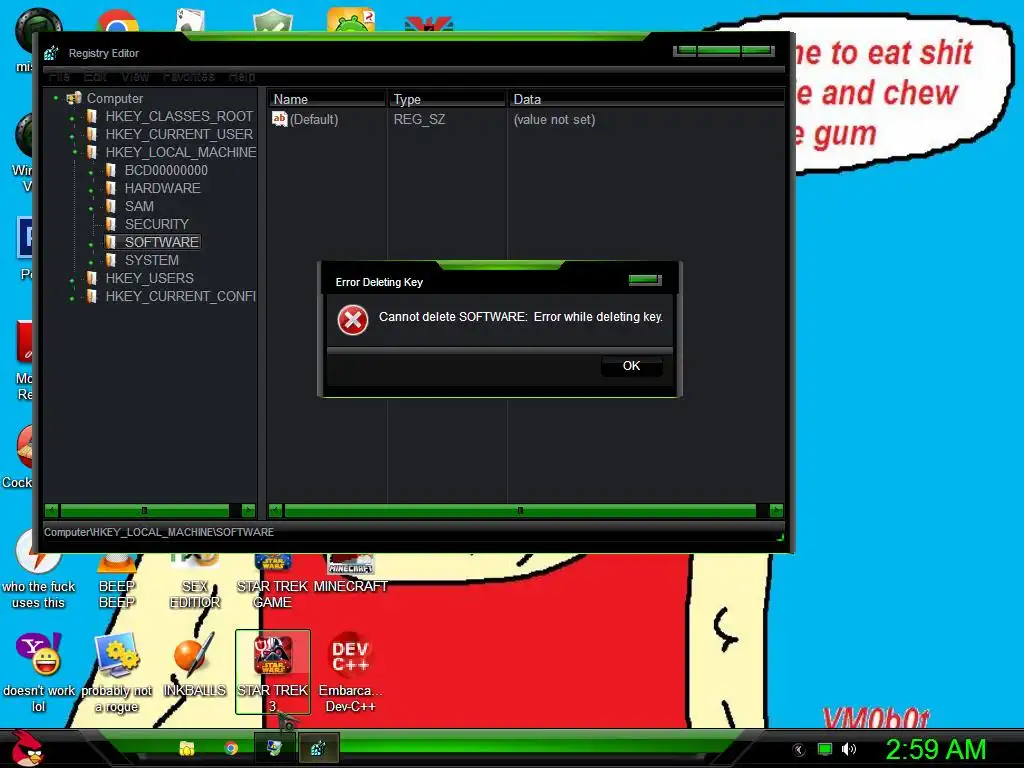The height and width of the screenshot is (768, 1024).
Task: Expand the HKEY_CURRENT_USER key
Action: pos(73,136)
